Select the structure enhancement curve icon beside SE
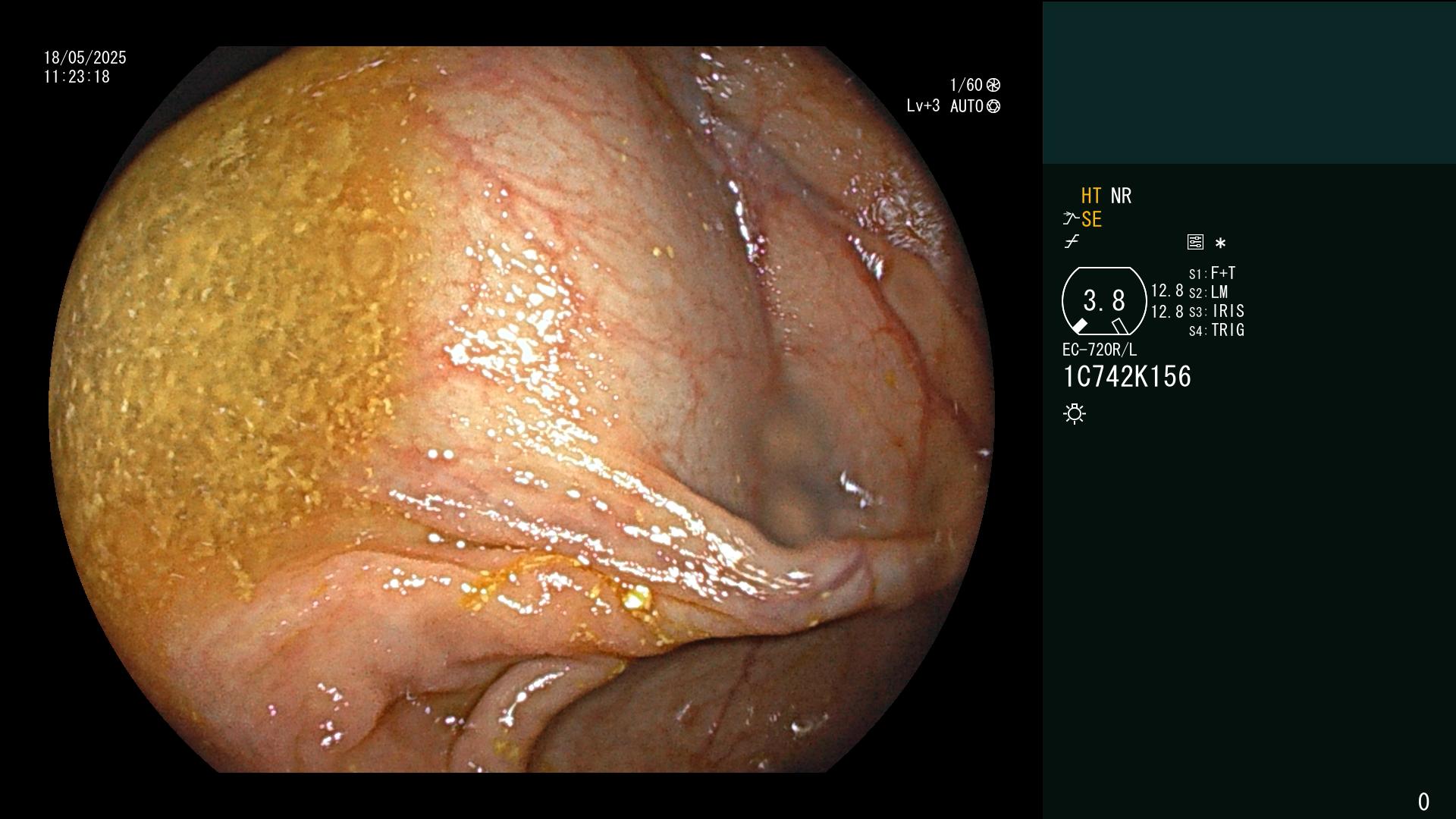 (x=1071, y=219)
